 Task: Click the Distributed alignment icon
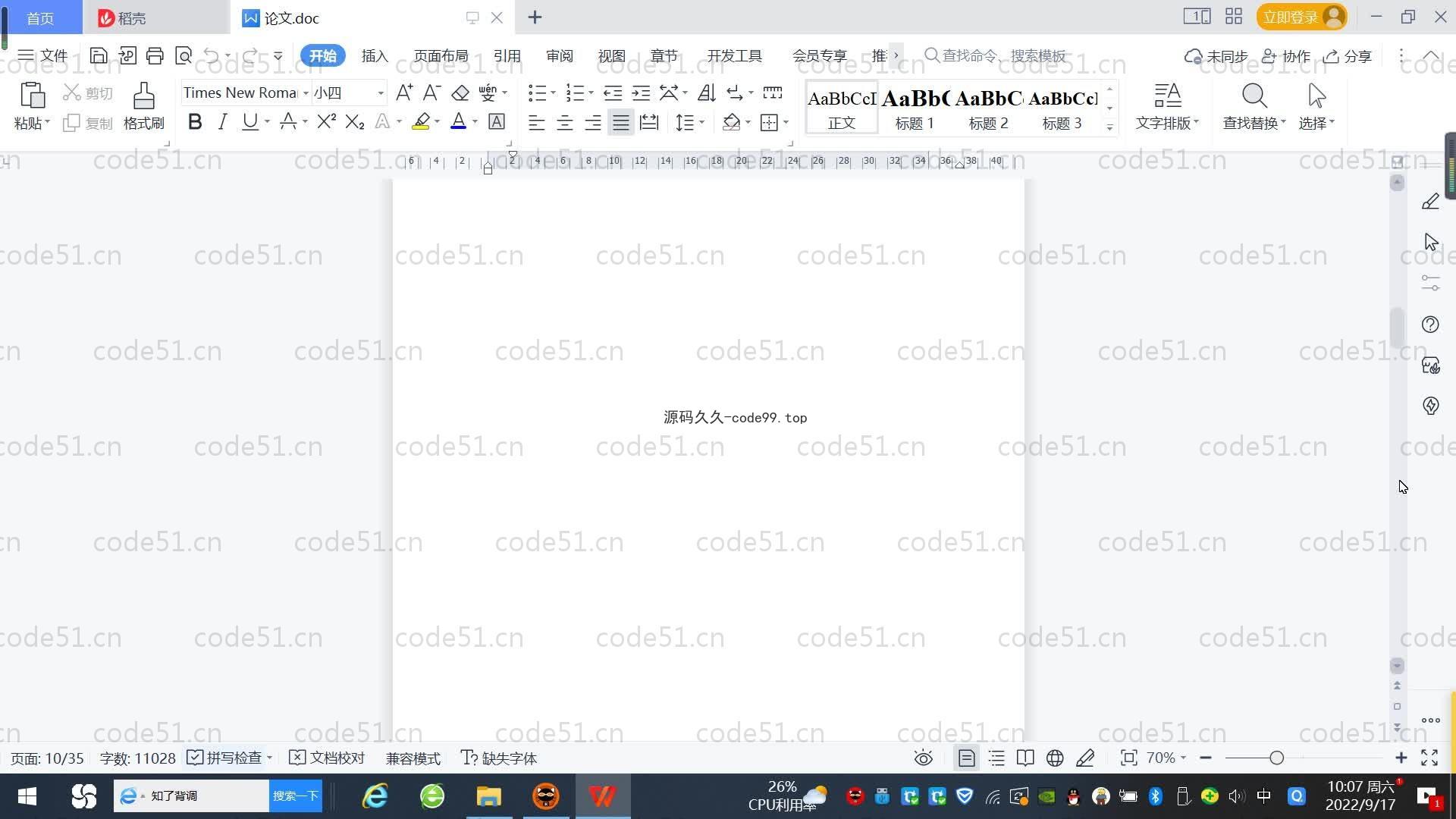pos(649,122)
